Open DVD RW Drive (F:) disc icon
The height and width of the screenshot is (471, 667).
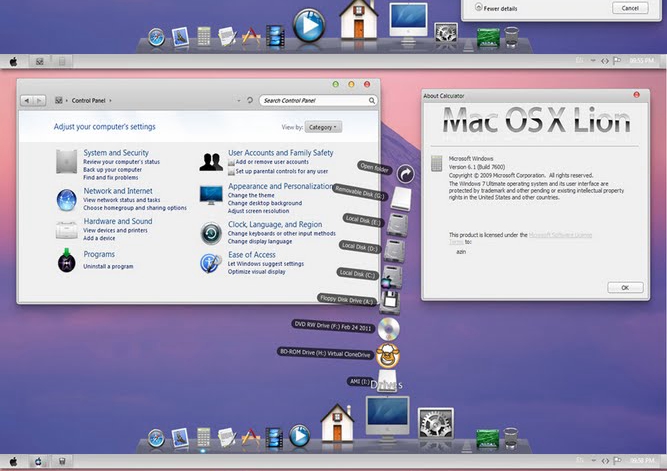click(389, 329)
